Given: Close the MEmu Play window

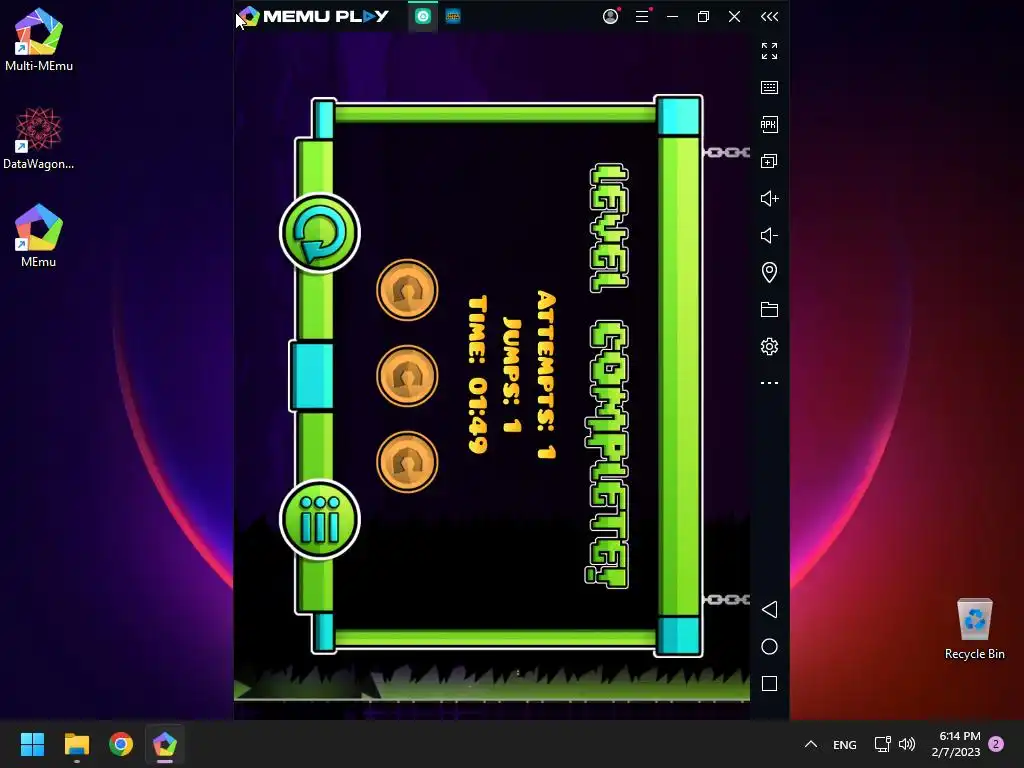Looking at the screenshot, I should coord(735,16).
